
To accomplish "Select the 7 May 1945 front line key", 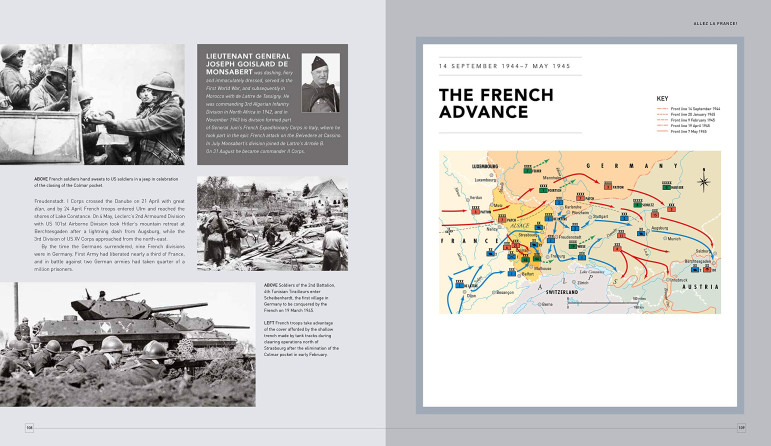I will [689, 131].
